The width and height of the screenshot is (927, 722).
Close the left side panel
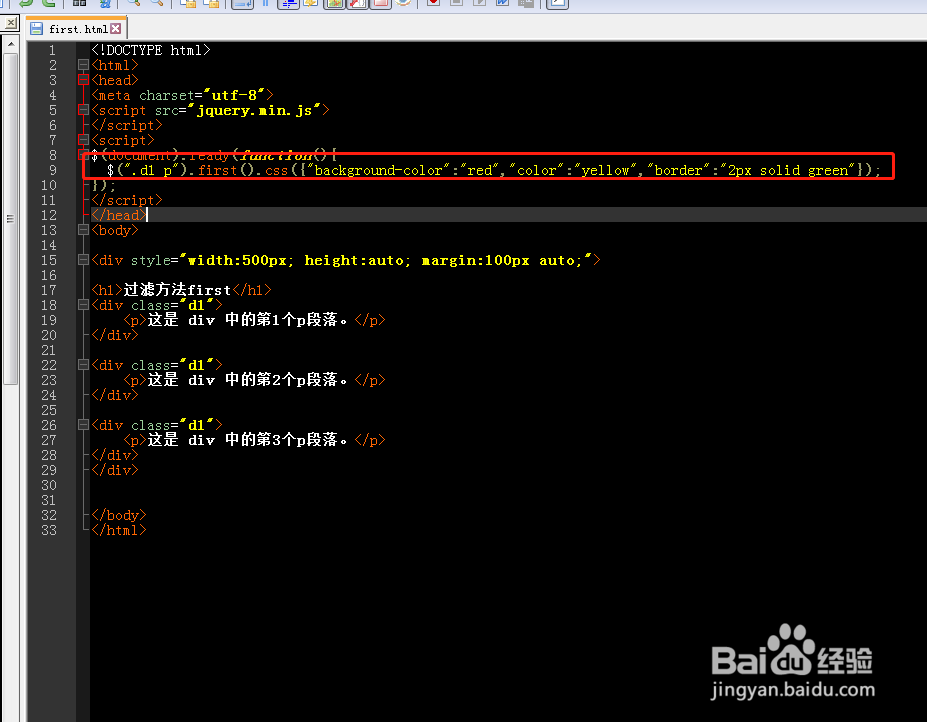point(10,24)
